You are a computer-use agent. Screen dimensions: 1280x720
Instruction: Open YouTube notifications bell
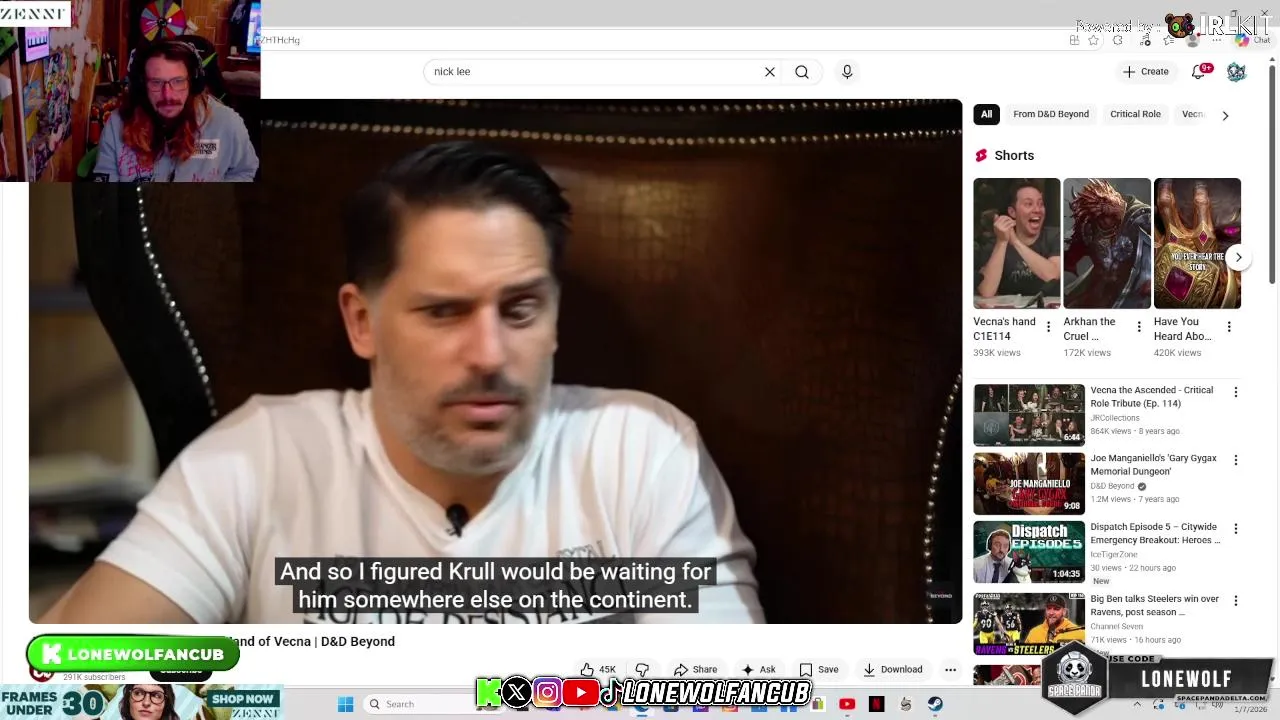1198,71
